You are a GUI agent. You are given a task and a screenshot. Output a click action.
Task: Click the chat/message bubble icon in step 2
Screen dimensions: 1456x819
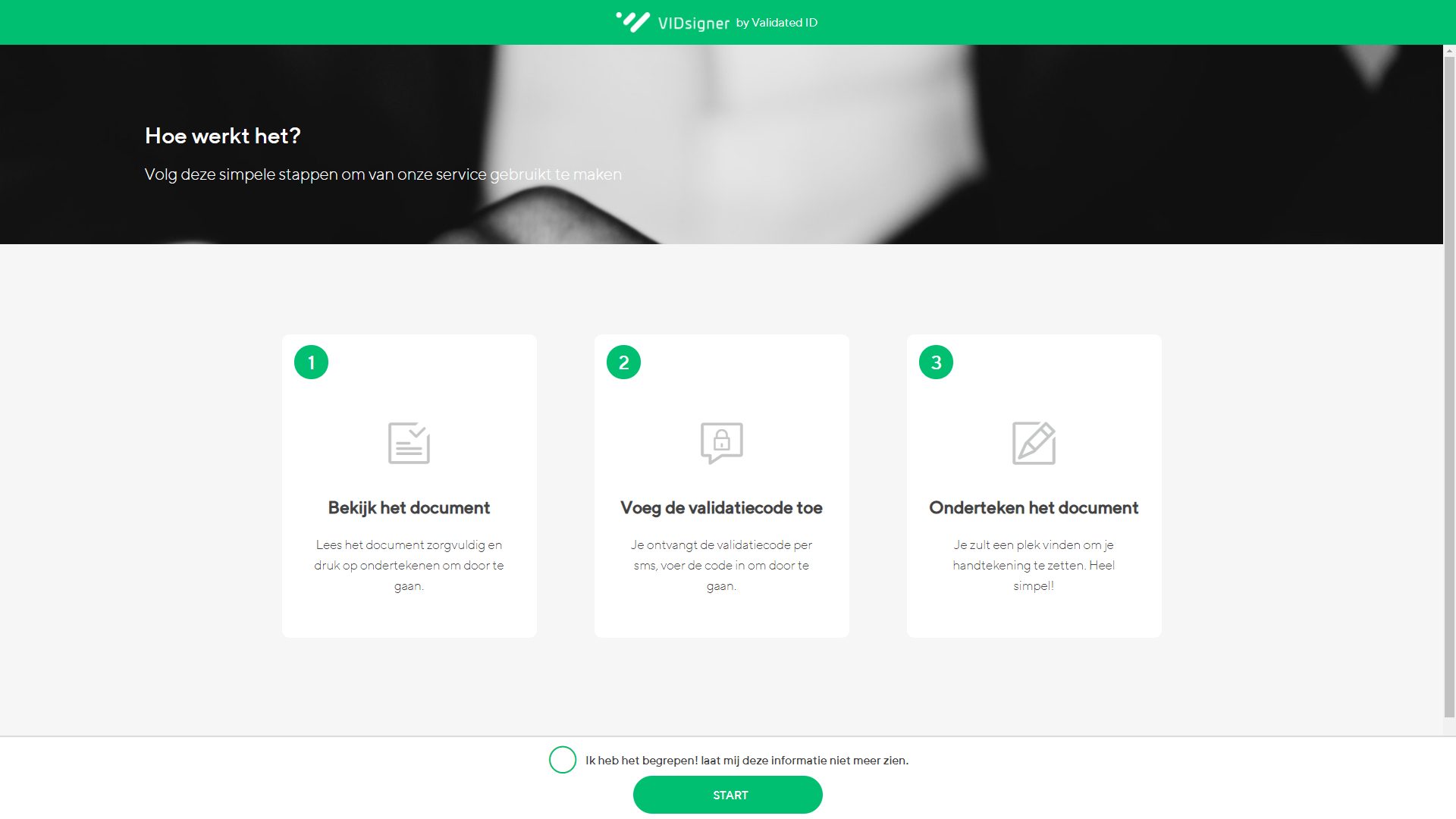721,443
